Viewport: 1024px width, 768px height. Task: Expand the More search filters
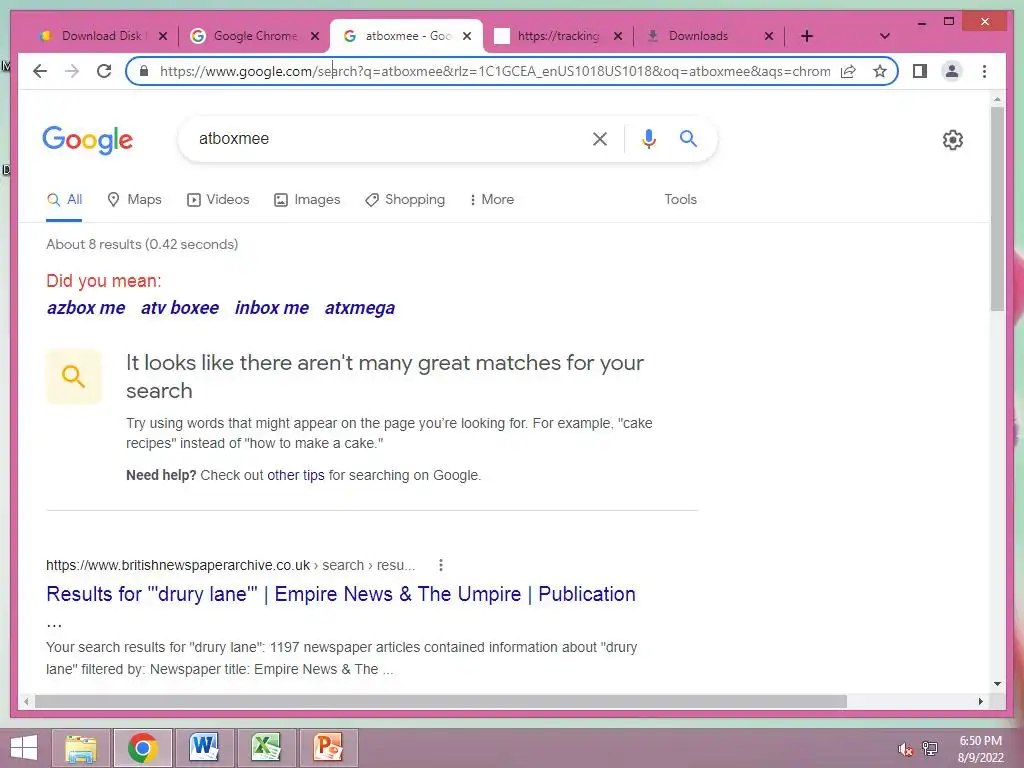[x=492, y=199]
